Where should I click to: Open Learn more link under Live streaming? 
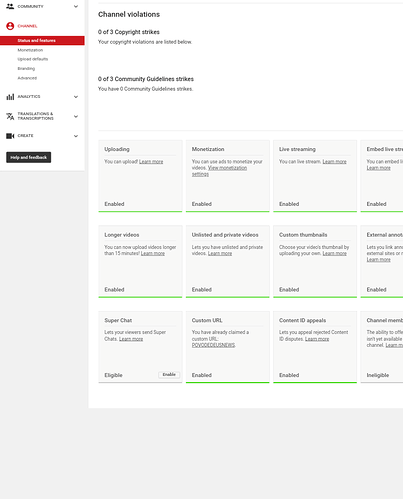coord(334,162)
